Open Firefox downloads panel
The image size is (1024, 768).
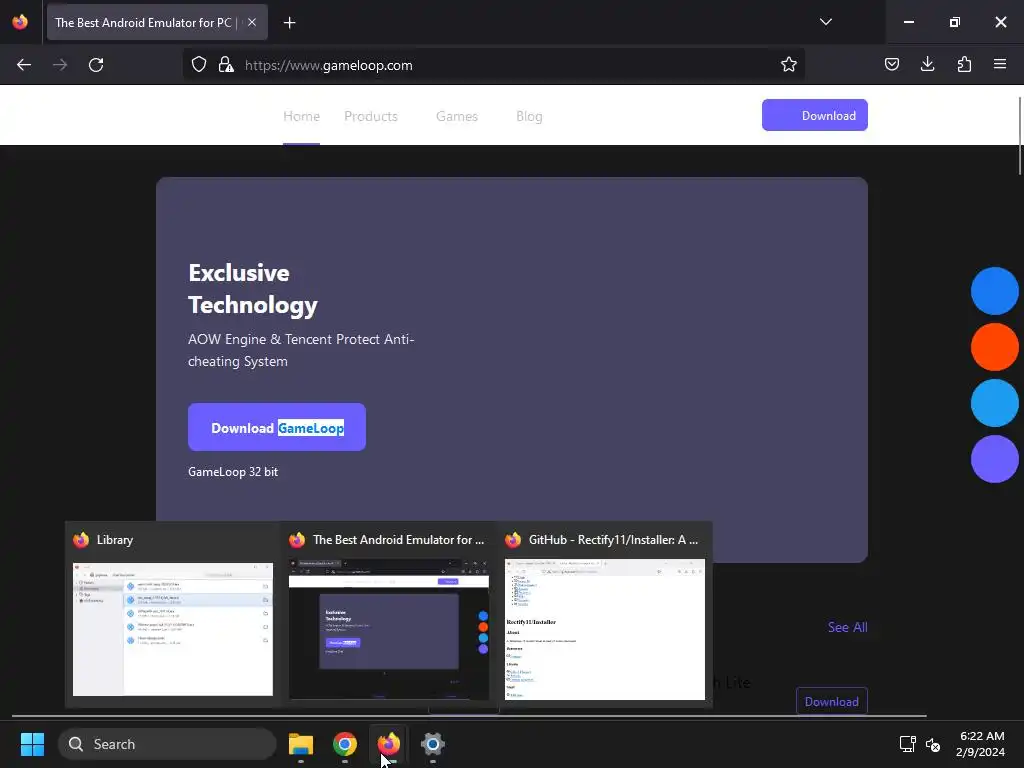tap(927, 64)
